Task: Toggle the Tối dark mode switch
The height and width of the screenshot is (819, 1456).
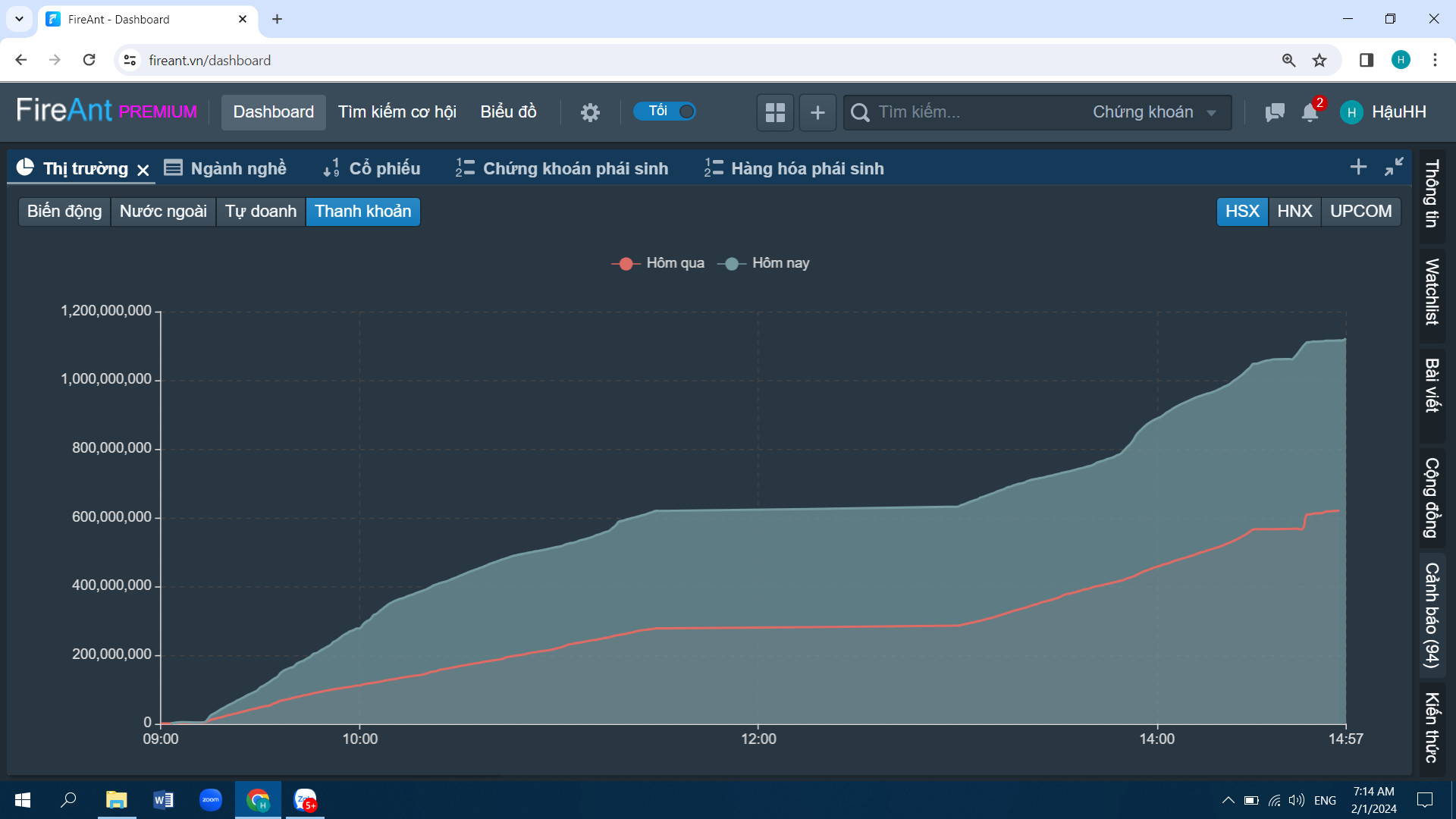Action: click(x=665, y=111)
